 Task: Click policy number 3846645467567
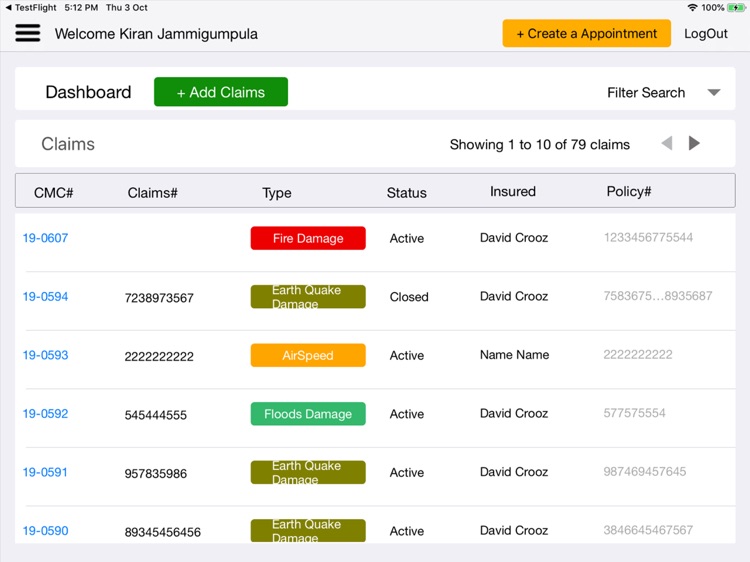point(648,530)
